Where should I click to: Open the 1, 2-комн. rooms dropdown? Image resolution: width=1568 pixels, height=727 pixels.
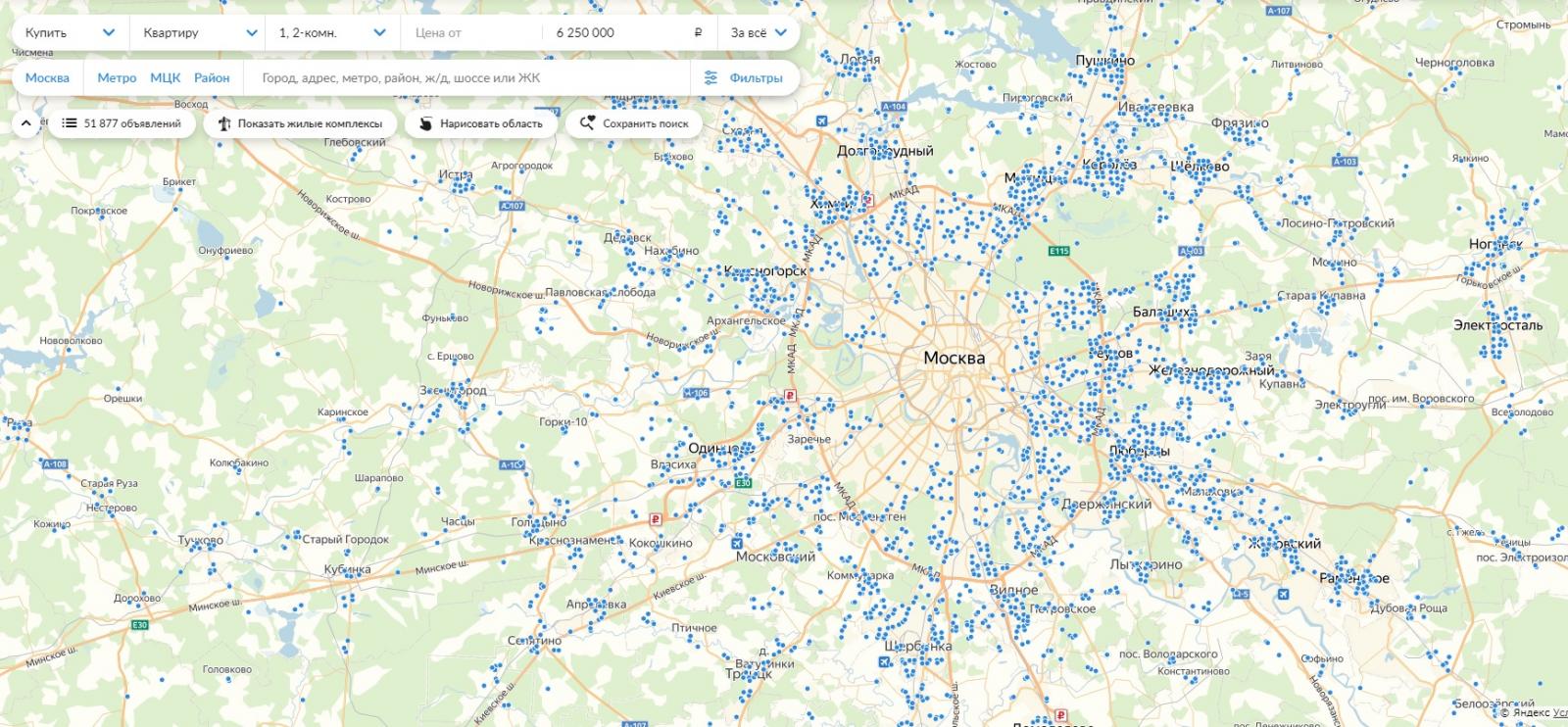[x=332, y=32]
